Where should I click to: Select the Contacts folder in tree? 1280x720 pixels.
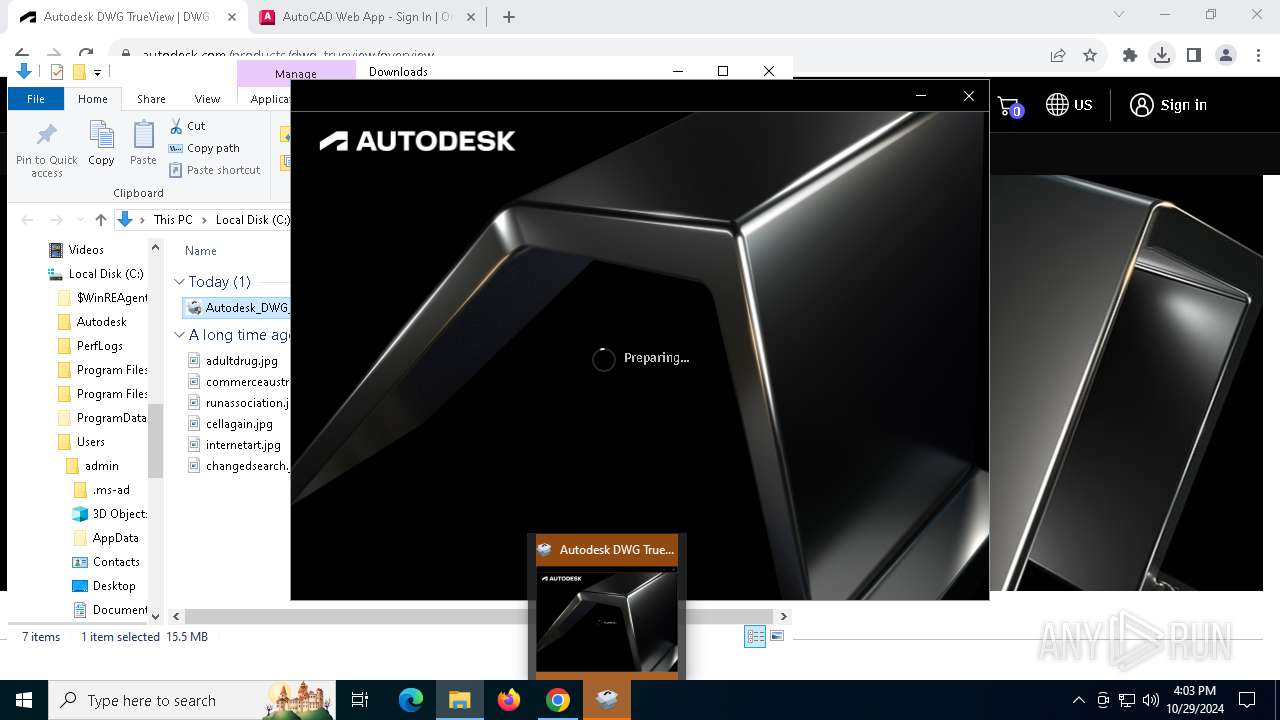tap(116, 562)
